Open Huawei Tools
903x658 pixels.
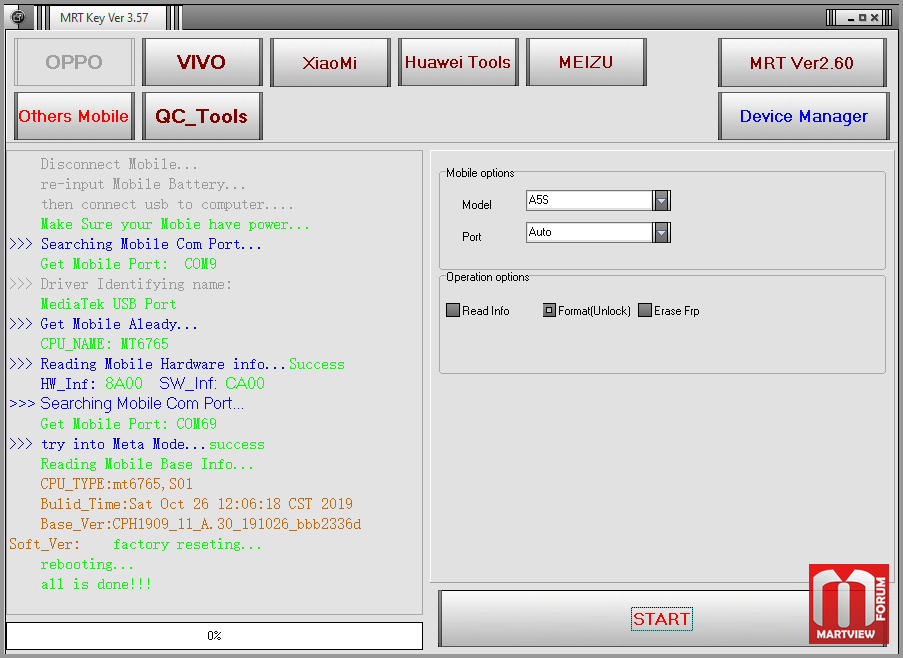coord(458,62)
